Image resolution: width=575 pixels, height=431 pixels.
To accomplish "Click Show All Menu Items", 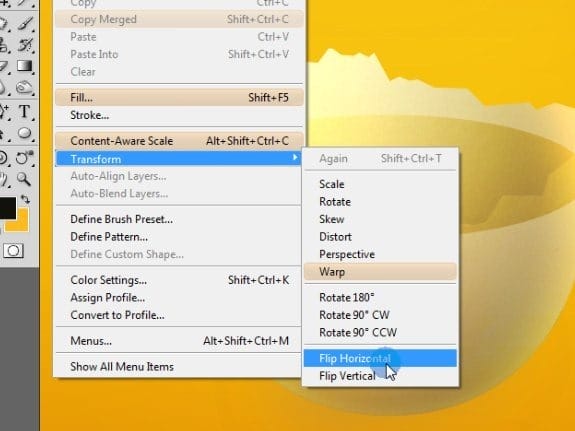I will [x=178, y=366].
